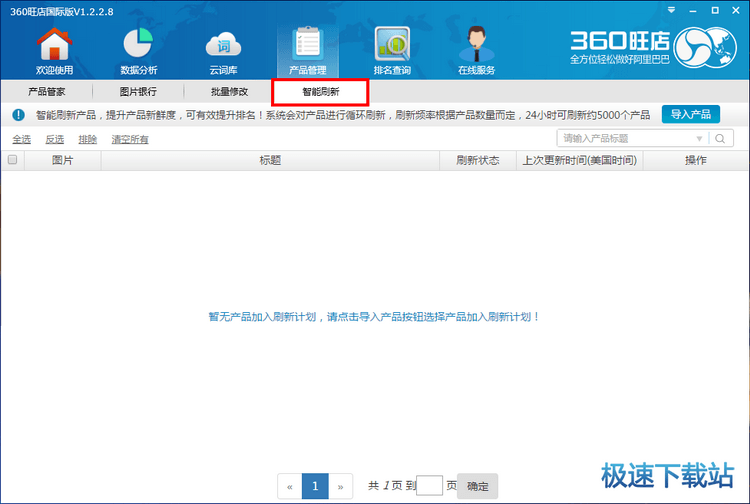Click the 反选 link
The width and height of the screenshot is (750, 504).
[x=55, y=139]
